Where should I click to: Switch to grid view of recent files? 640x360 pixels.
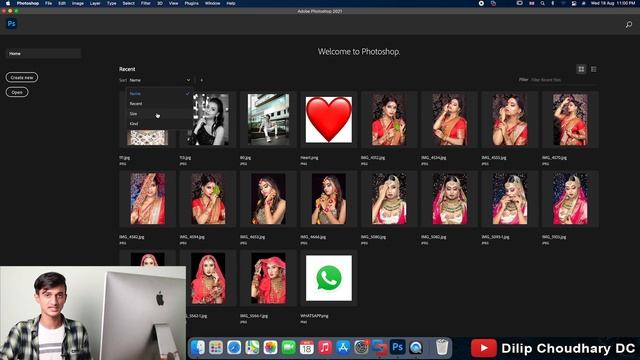[581, 69]
